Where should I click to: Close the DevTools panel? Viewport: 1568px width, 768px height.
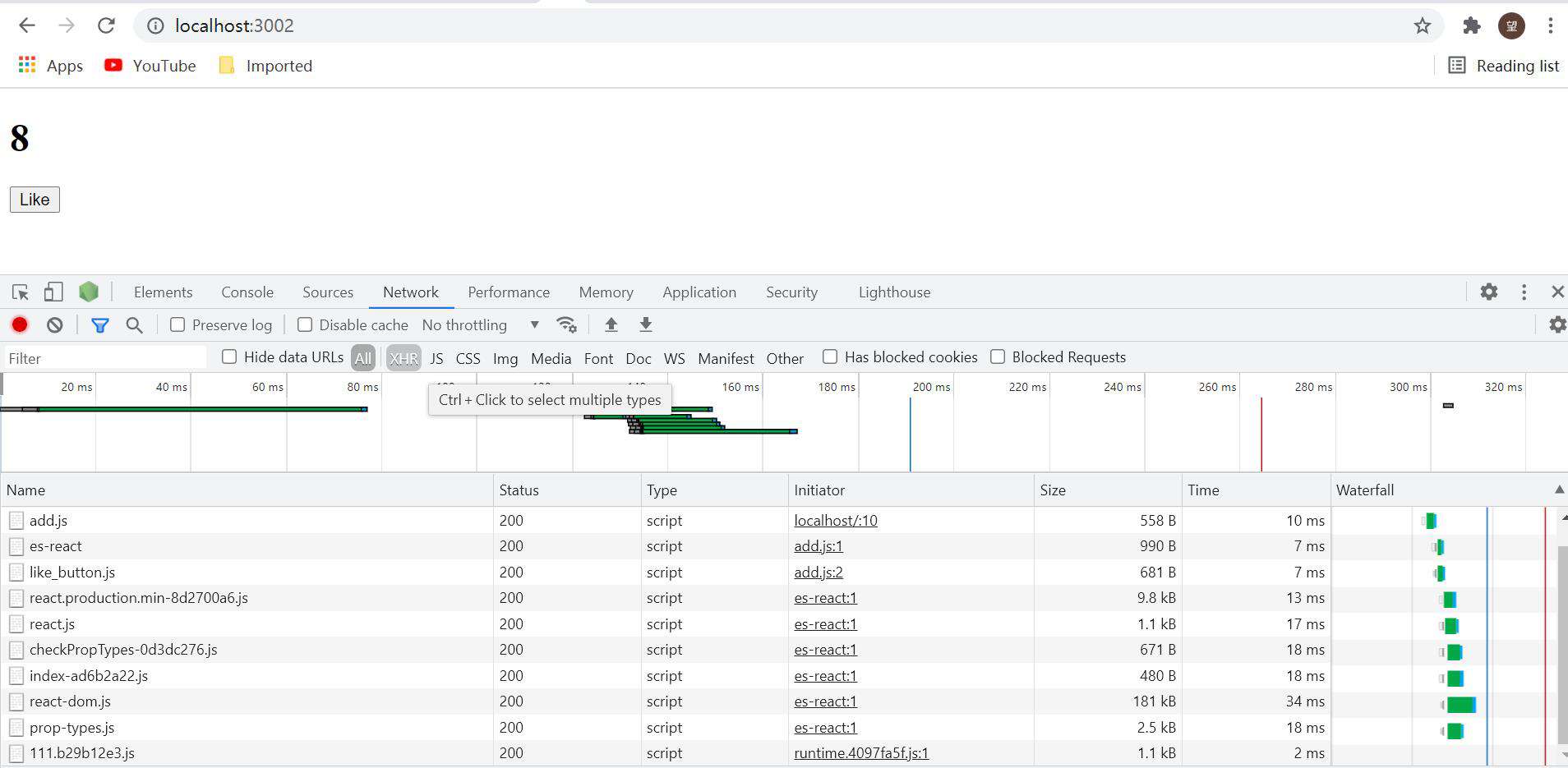tap(1557, 292)
